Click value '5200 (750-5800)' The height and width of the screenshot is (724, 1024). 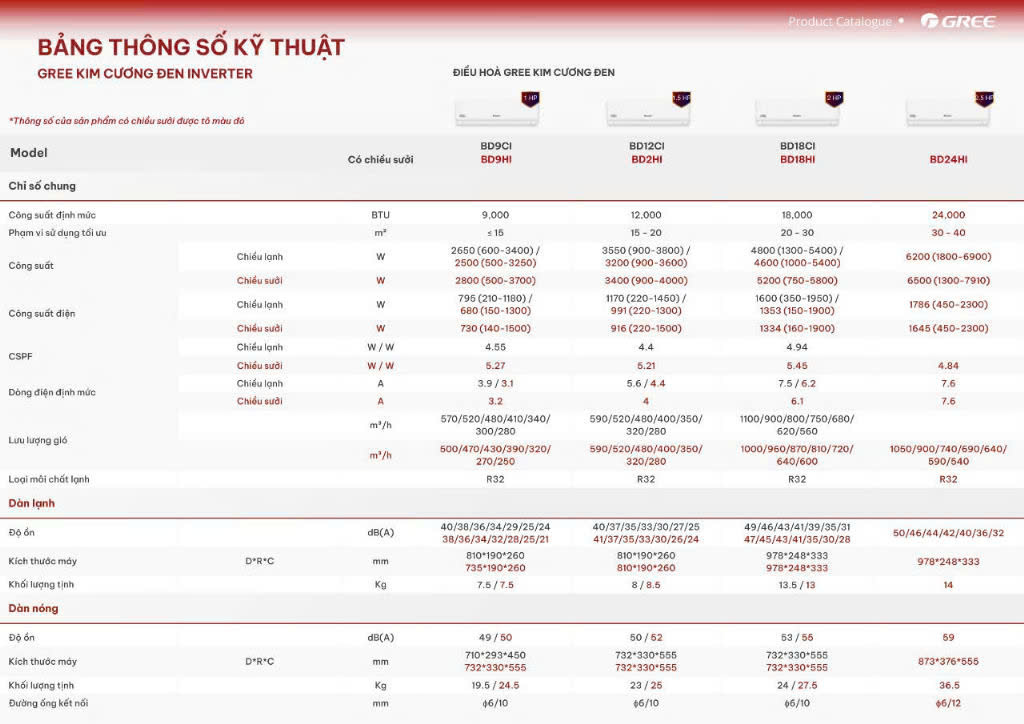pyautogui.click(x=797, y=281)
